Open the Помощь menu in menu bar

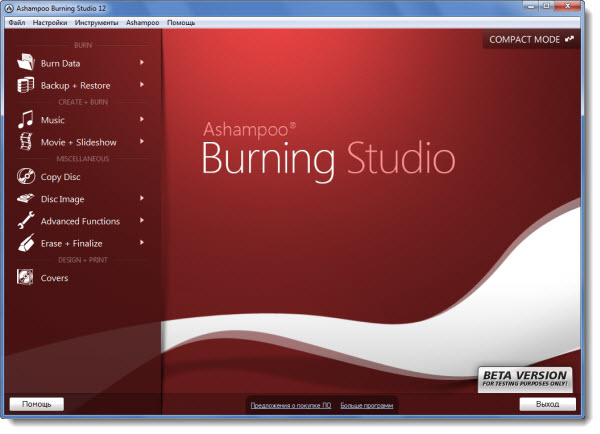click(181, 23)
